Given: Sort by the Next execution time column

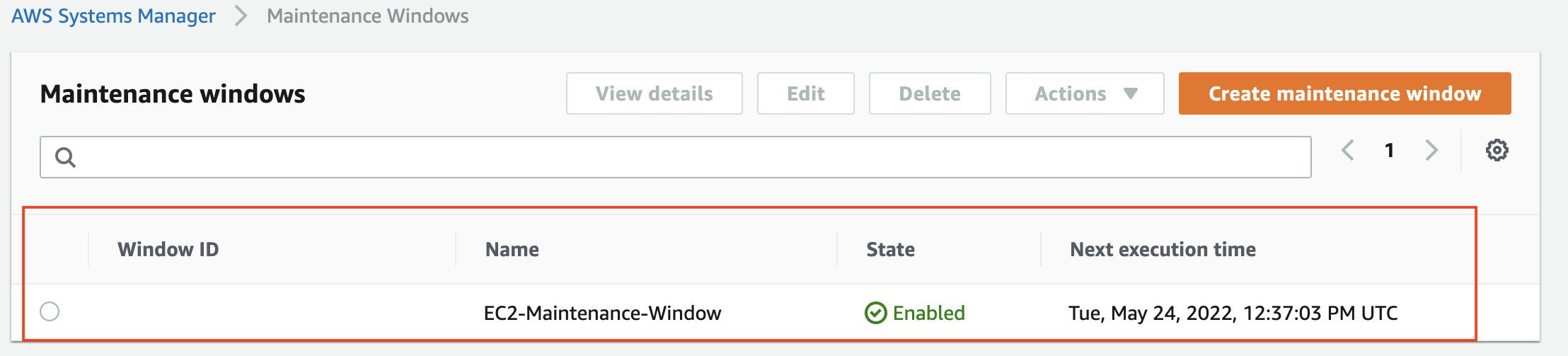Looking at the screenshot, I should [x=1163, y=249].
